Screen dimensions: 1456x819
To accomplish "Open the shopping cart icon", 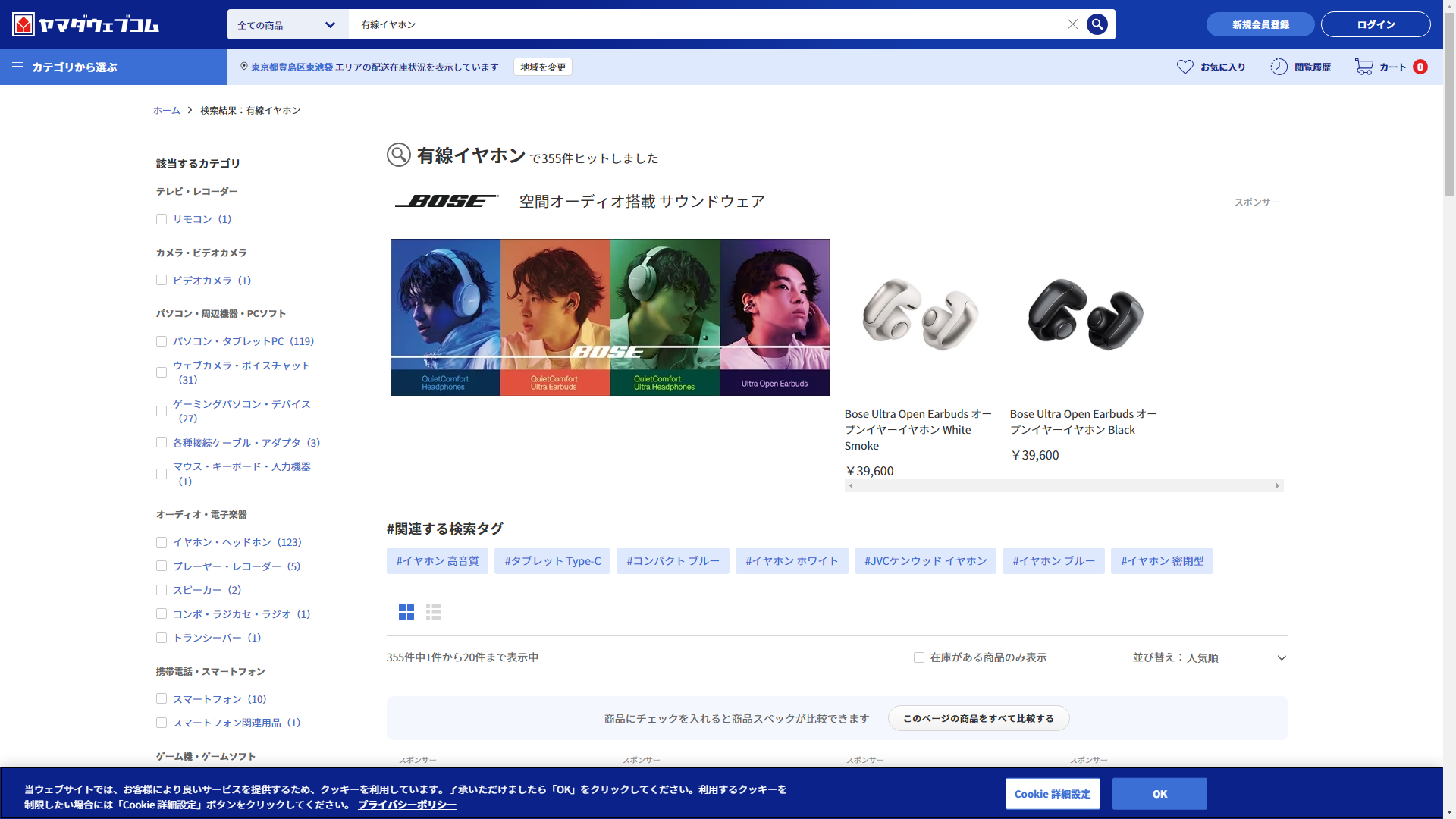I will (x=1363, y=67).
